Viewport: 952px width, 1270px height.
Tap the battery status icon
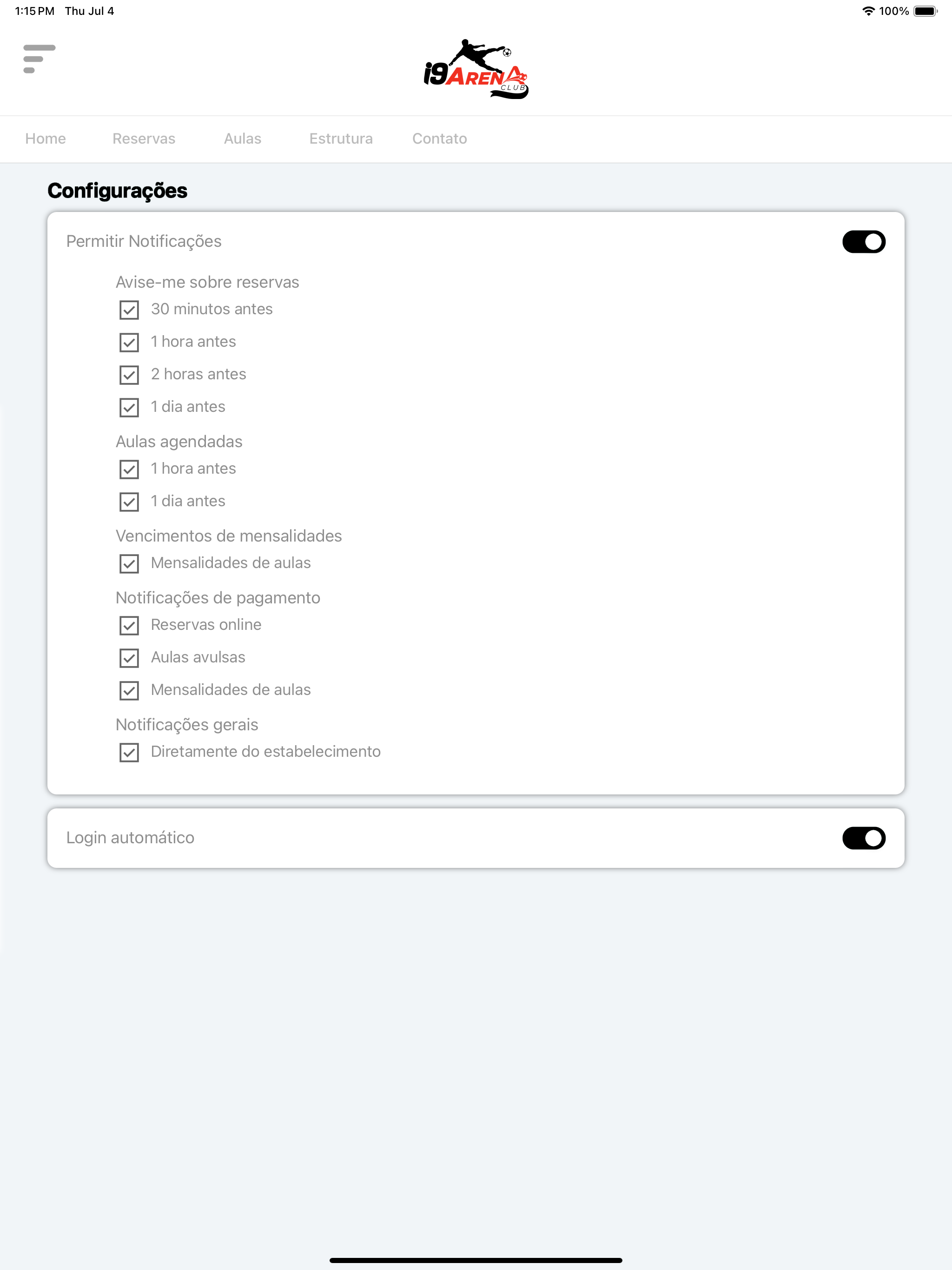click(x=926, y=11)
